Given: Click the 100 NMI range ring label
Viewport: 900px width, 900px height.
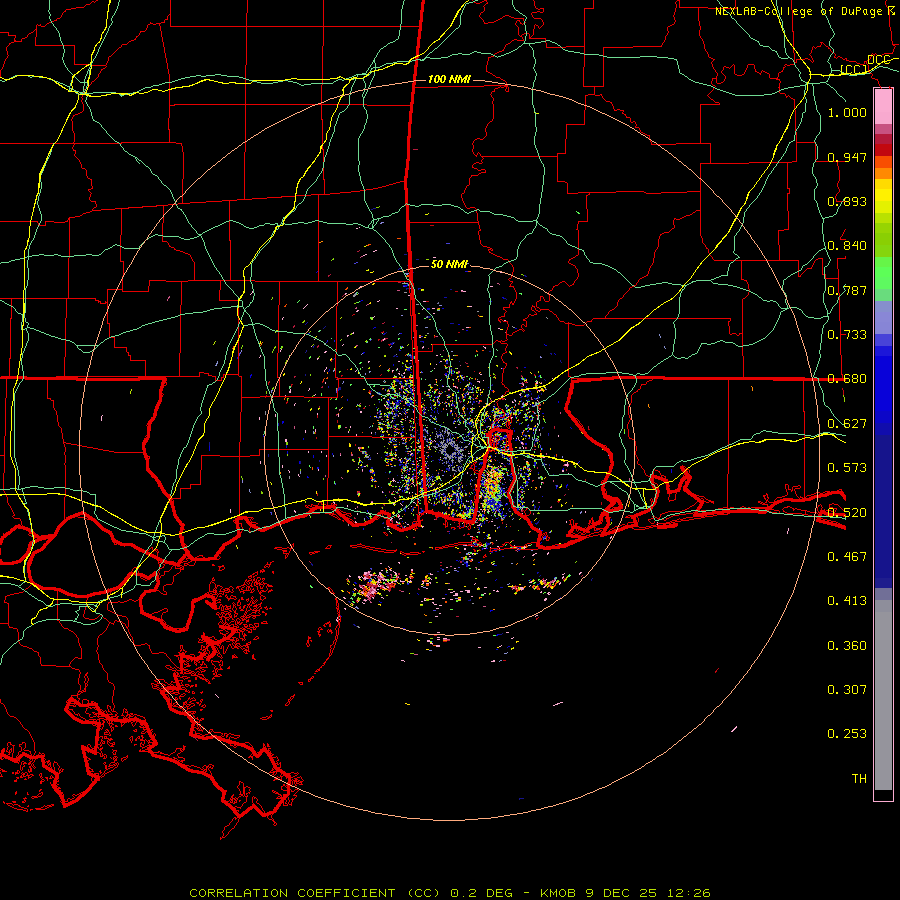Looking at the screenshot, I should (449, 79).
